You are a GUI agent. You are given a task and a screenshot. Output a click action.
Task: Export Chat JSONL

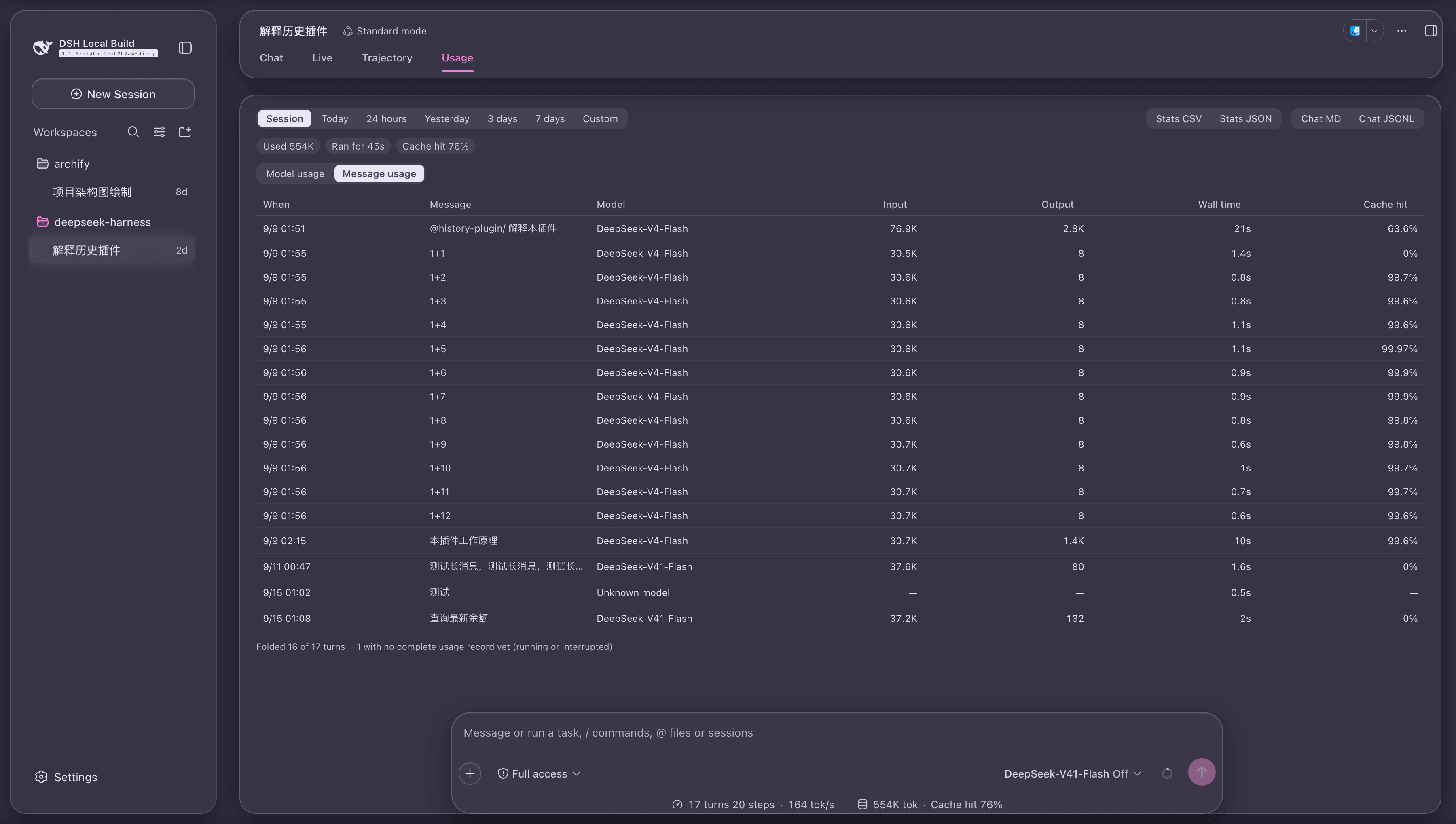[1386, 119]
